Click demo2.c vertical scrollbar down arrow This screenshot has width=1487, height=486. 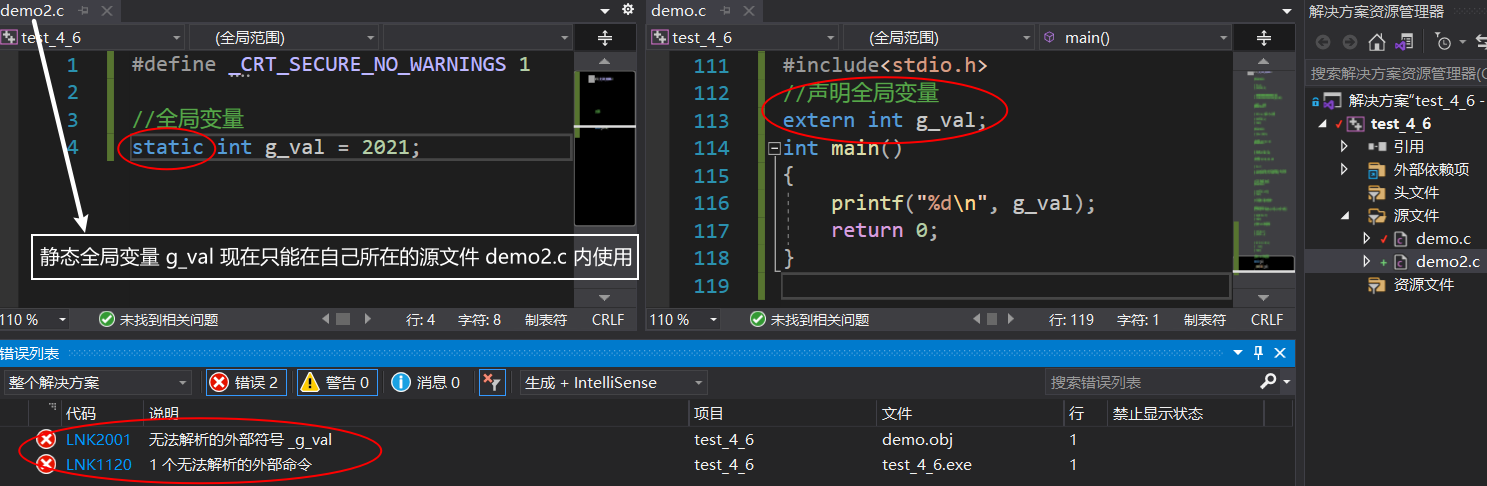pos(604,297)
